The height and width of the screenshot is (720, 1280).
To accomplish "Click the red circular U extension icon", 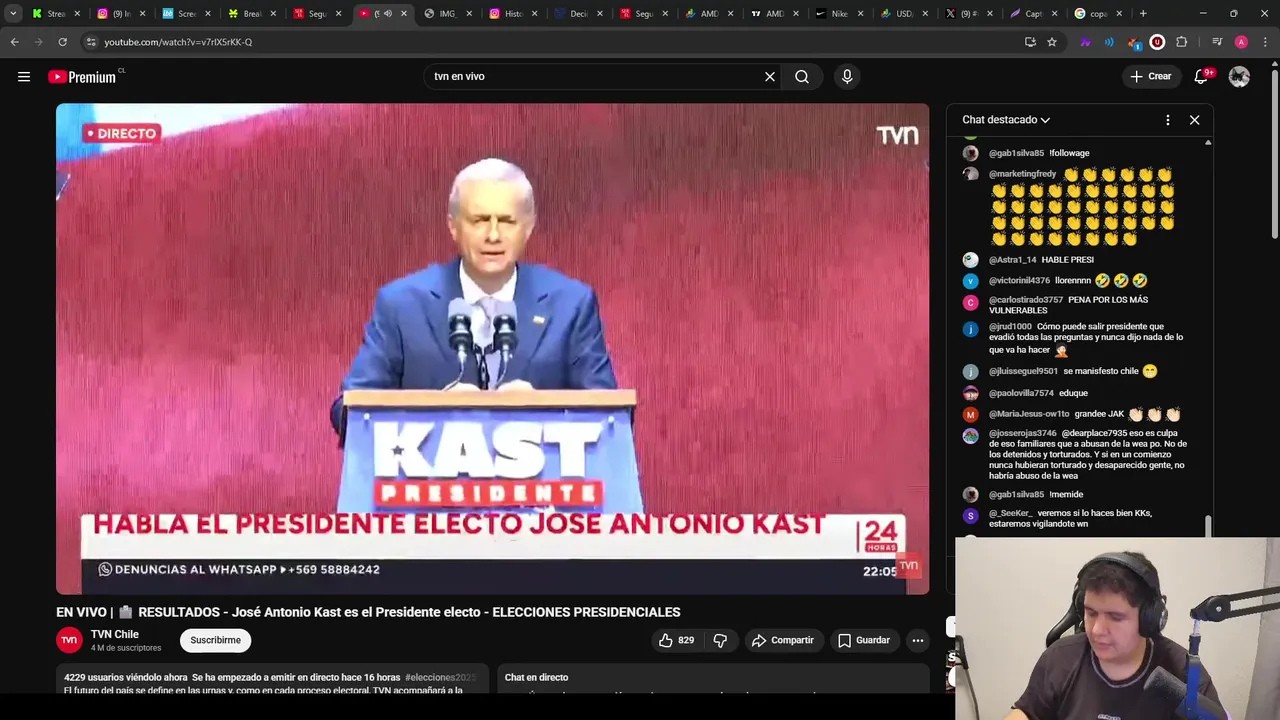I will point(1157,42).
